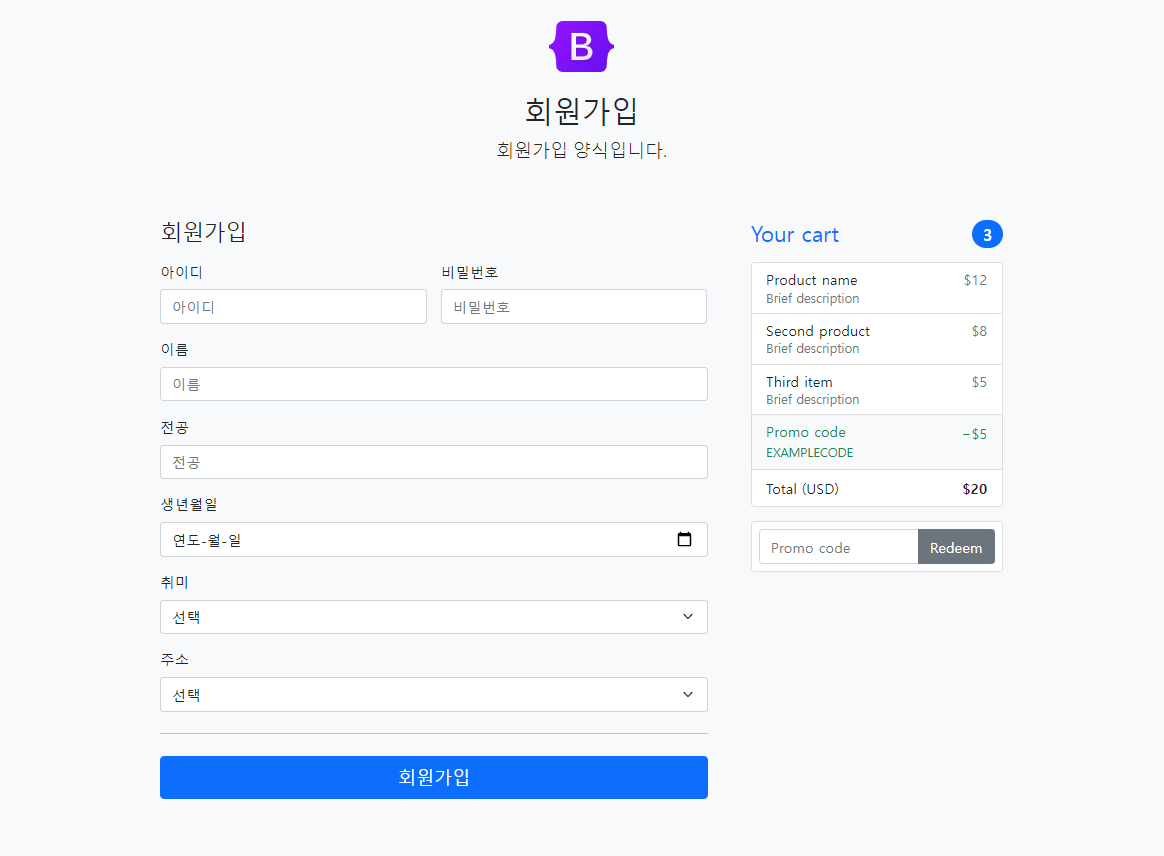The image size is (1164, 856).
Task: Click the Promo code input box
Action: (x=838, y=547)
